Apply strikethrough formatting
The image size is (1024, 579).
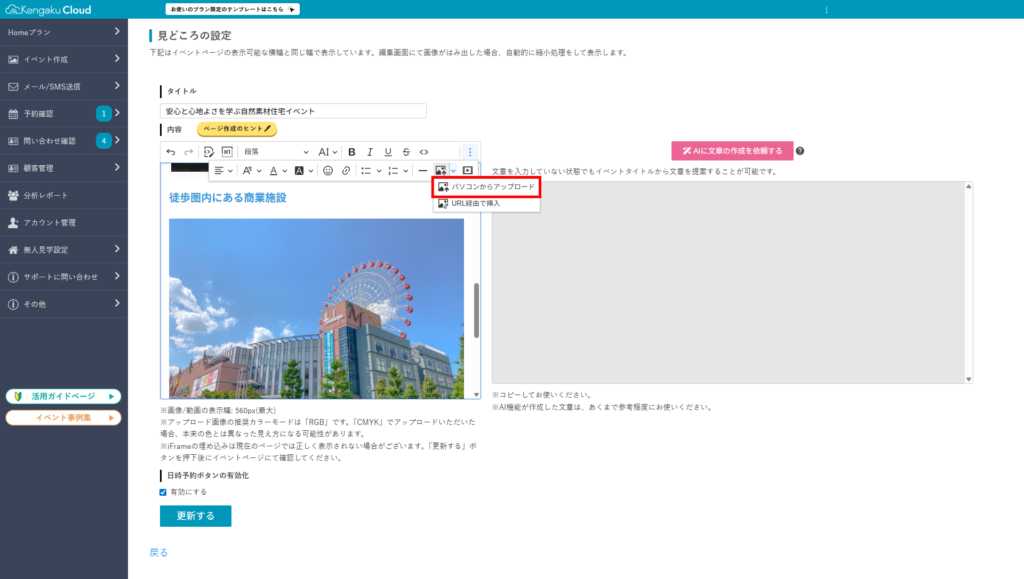point(405,151)
